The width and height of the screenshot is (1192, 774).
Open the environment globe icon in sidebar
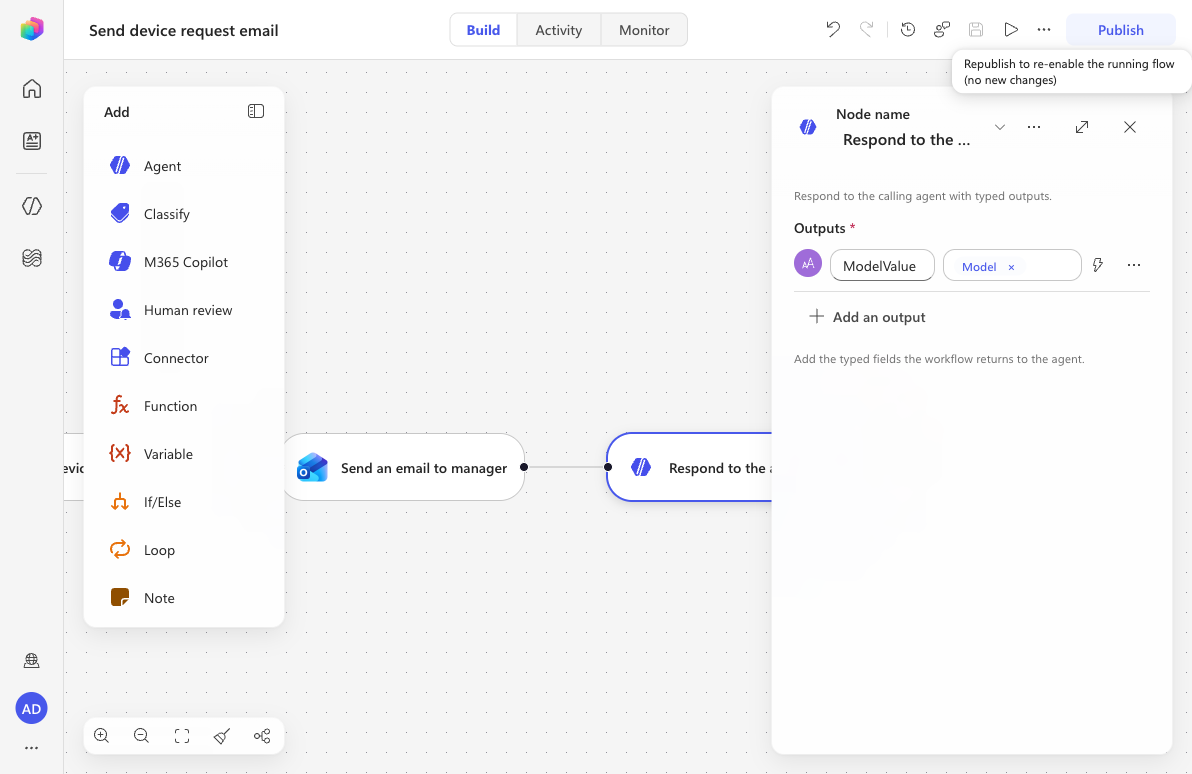click(x=31, y=660)
